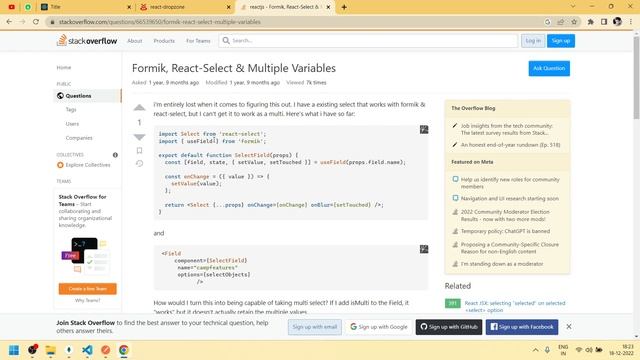Open Tags in the left sidebar
This screenshot has height=360, width=640.
coord(71,110)
